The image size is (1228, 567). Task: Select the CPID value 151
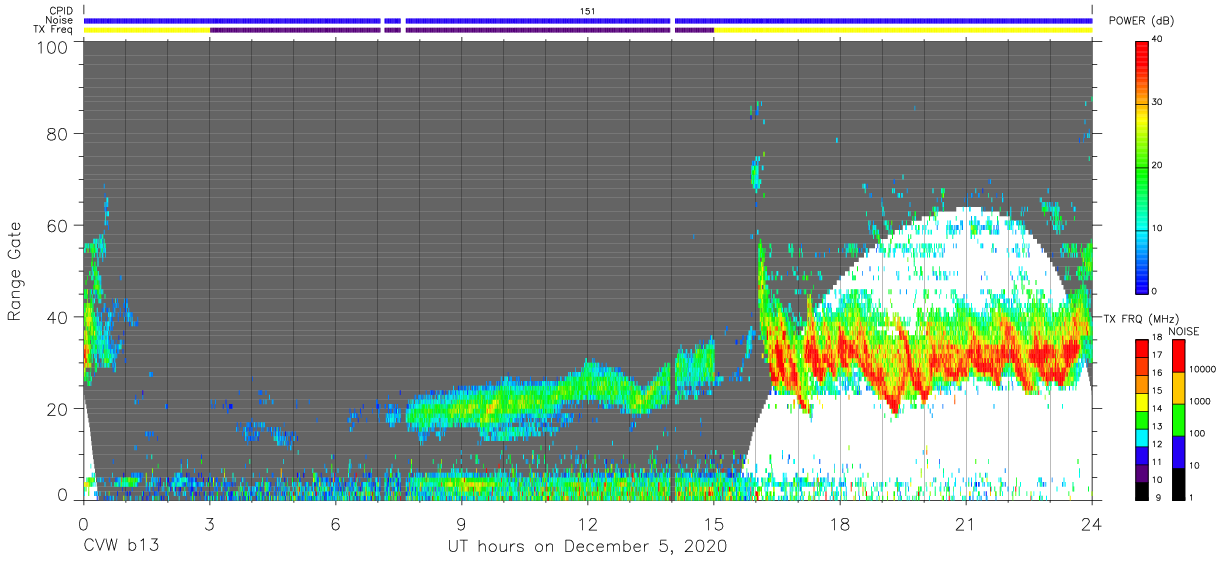(587, 11)
